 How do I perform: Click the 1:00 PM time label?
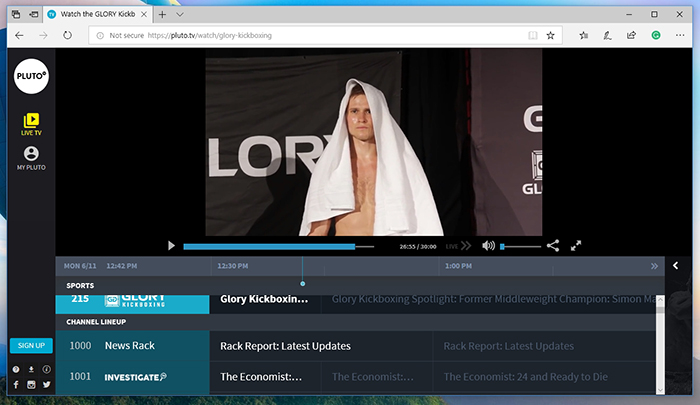[x=458, y=266]
